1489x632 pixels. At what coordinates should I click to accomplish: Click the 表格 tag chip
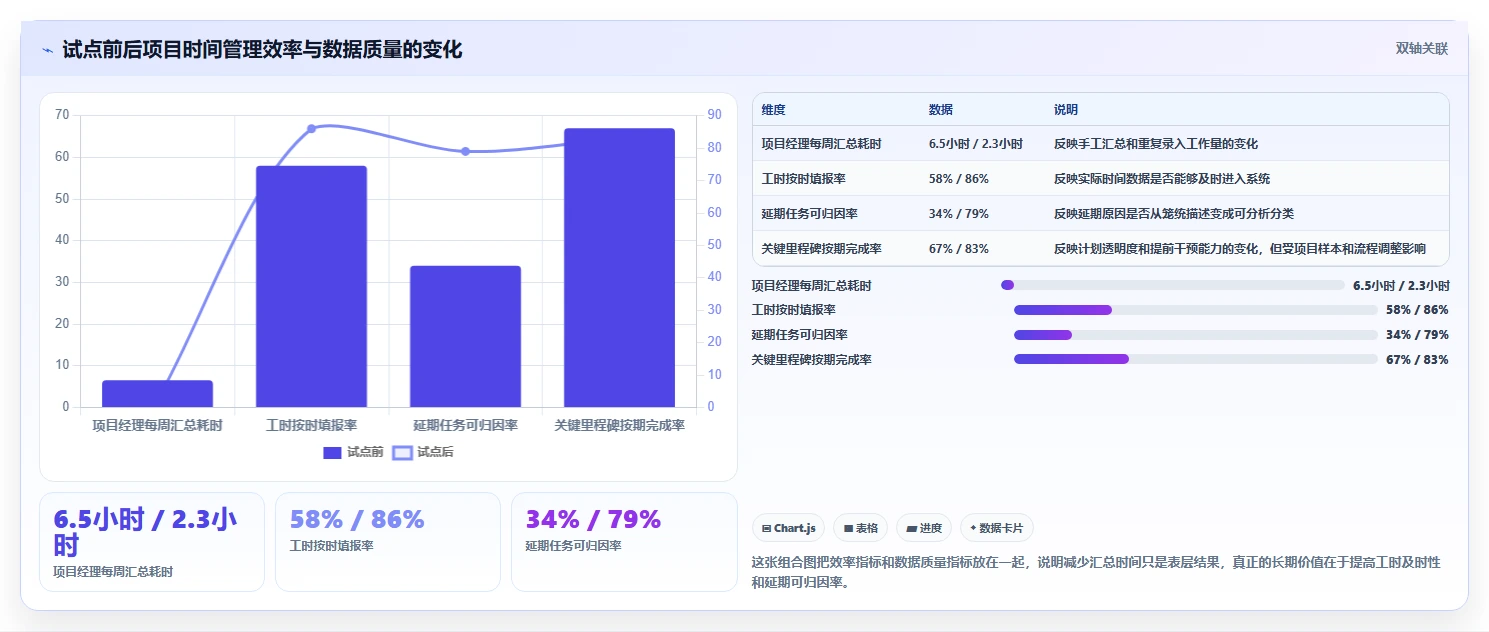[x=860, y=528]
